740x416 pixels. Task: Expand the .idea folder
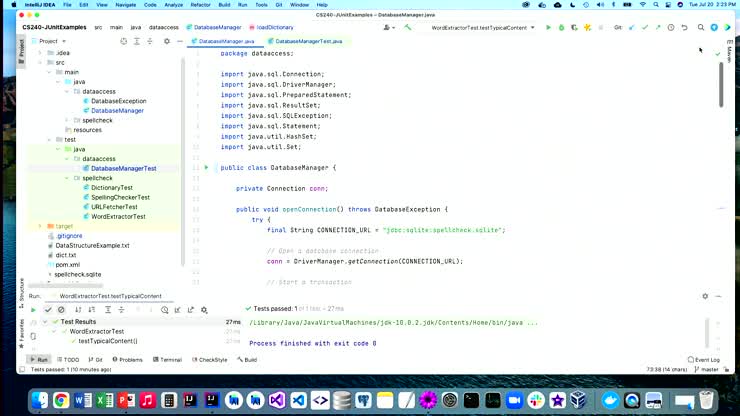[40, 53]
